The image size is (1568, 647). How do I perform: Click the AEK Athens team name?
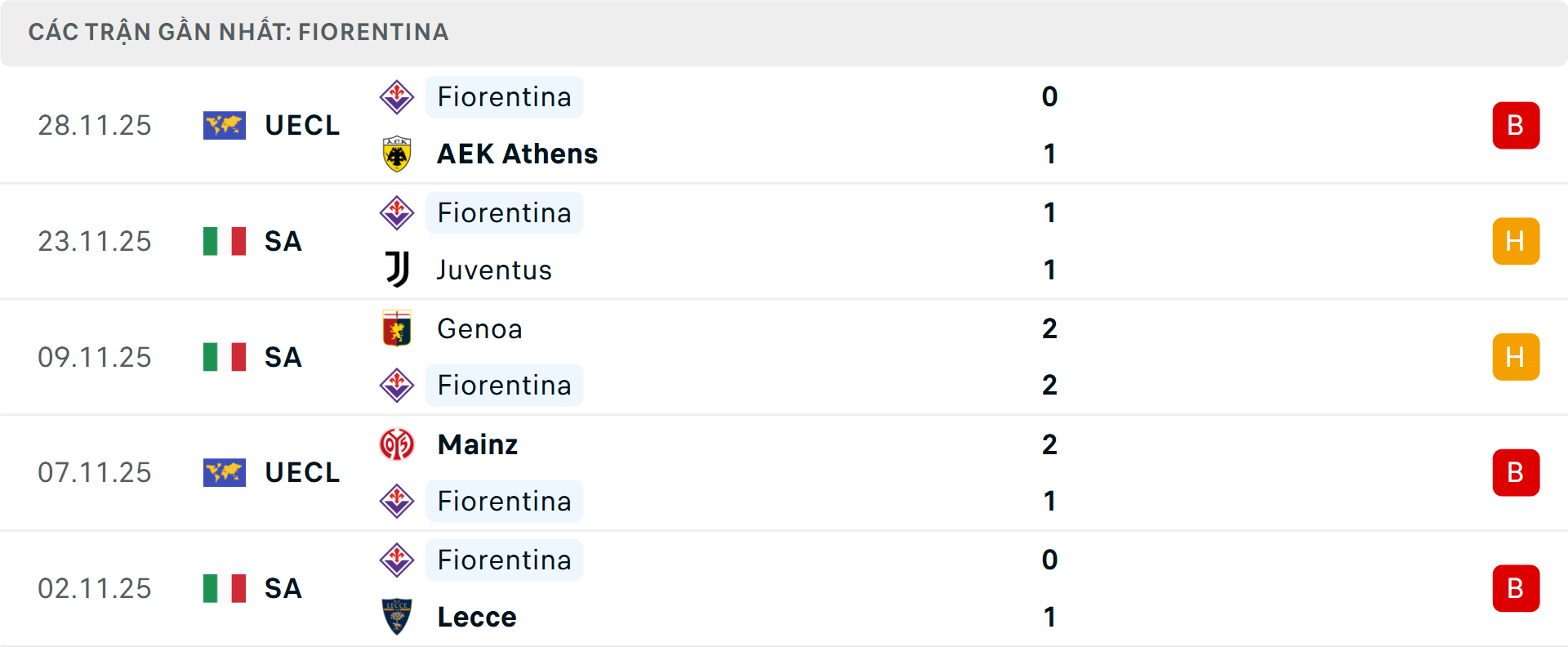coord(516,153)
